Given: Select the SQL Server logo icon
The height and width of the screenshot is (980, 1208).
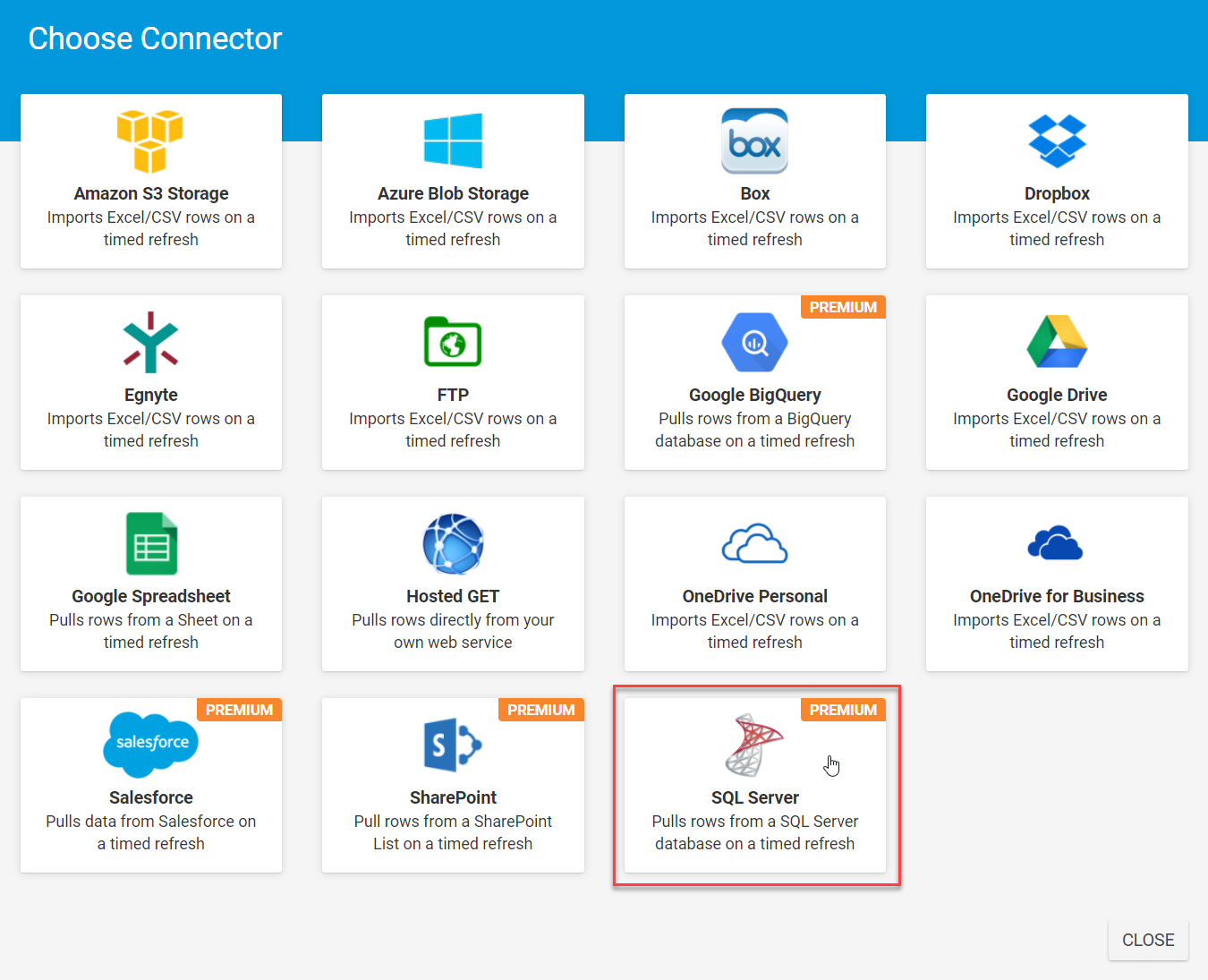Looking at the screenshot, I should click(754, 745).
